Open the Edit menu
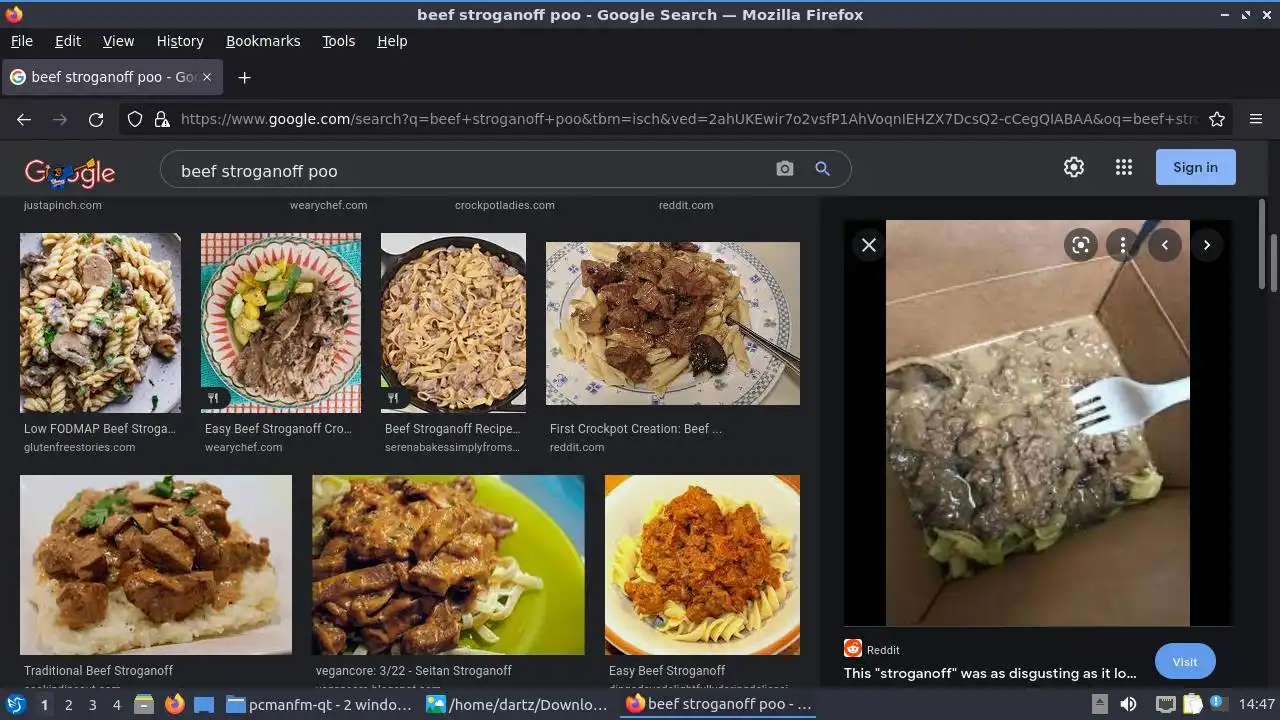The image size is (1280, 720). click(x=68, y=41)
